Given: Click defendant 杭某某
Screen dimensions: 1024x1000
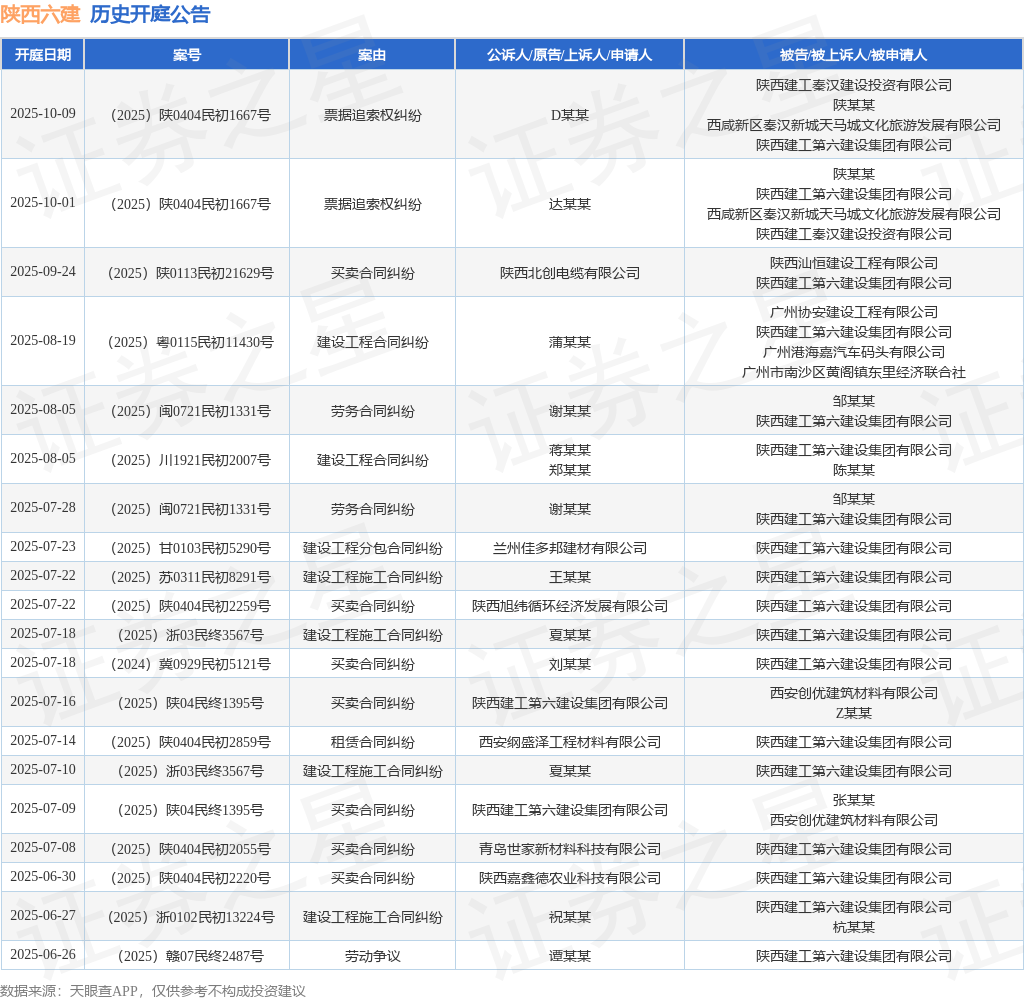Looking at the screenshot, I should coord(854,927).
